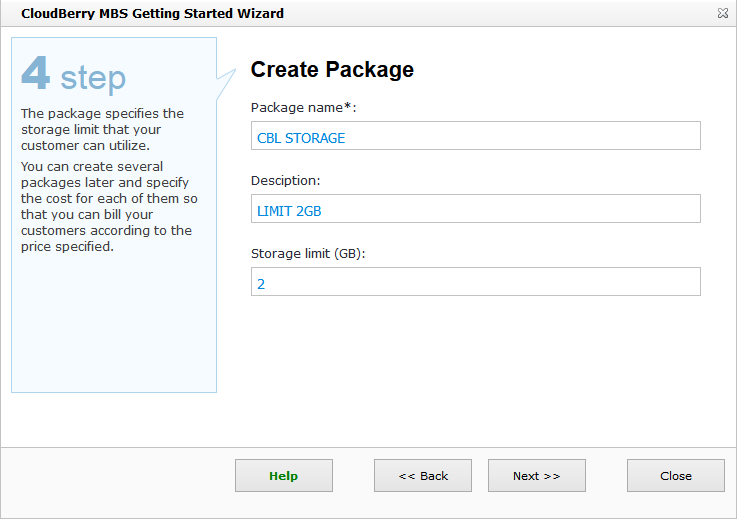Click the sidebar paragraph about storage limit

[102, 130]
